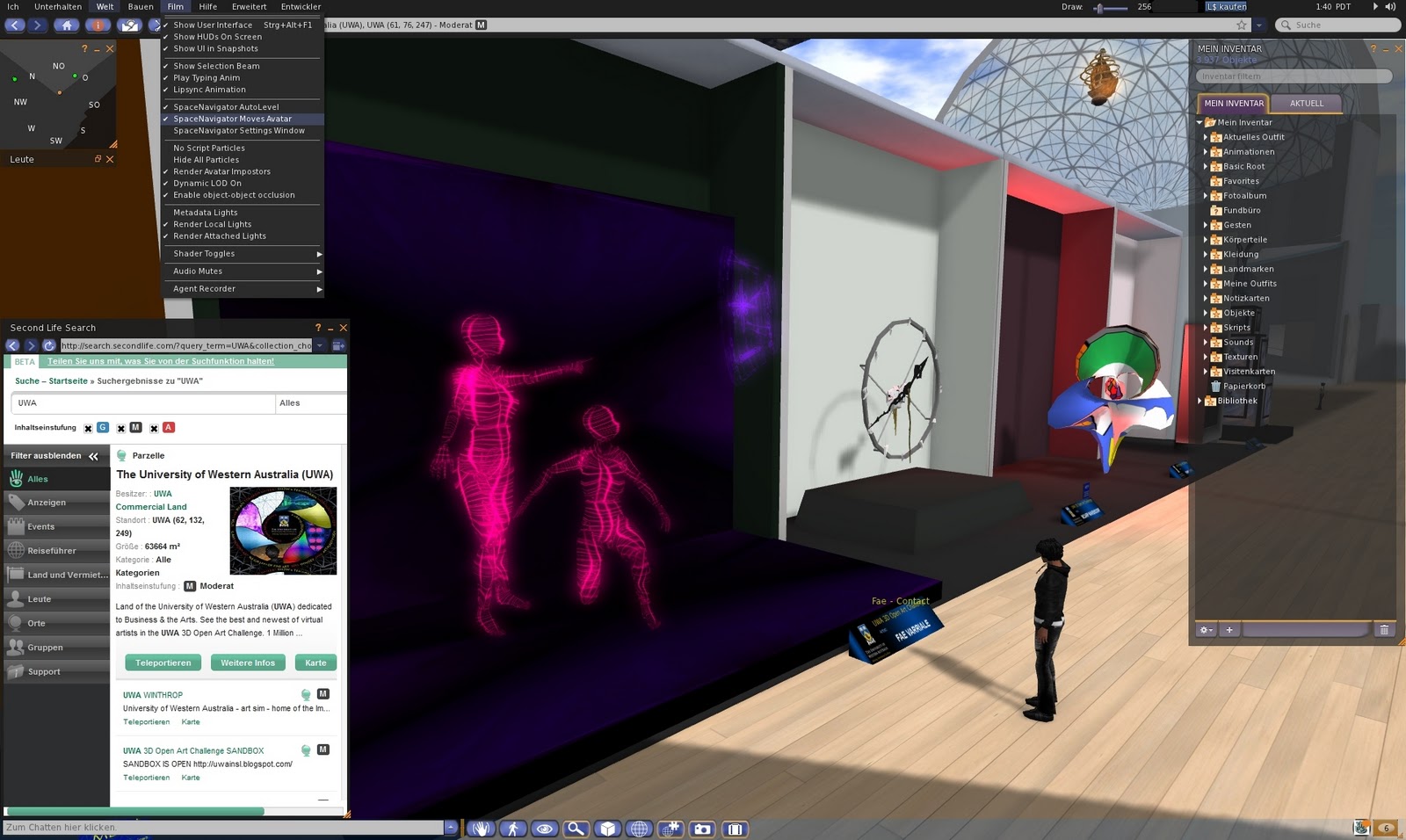Image resolution: width=1406 pixels, height=840 pixels.
Task: Open the World Map globe icon
Action: tap(638, 829)
